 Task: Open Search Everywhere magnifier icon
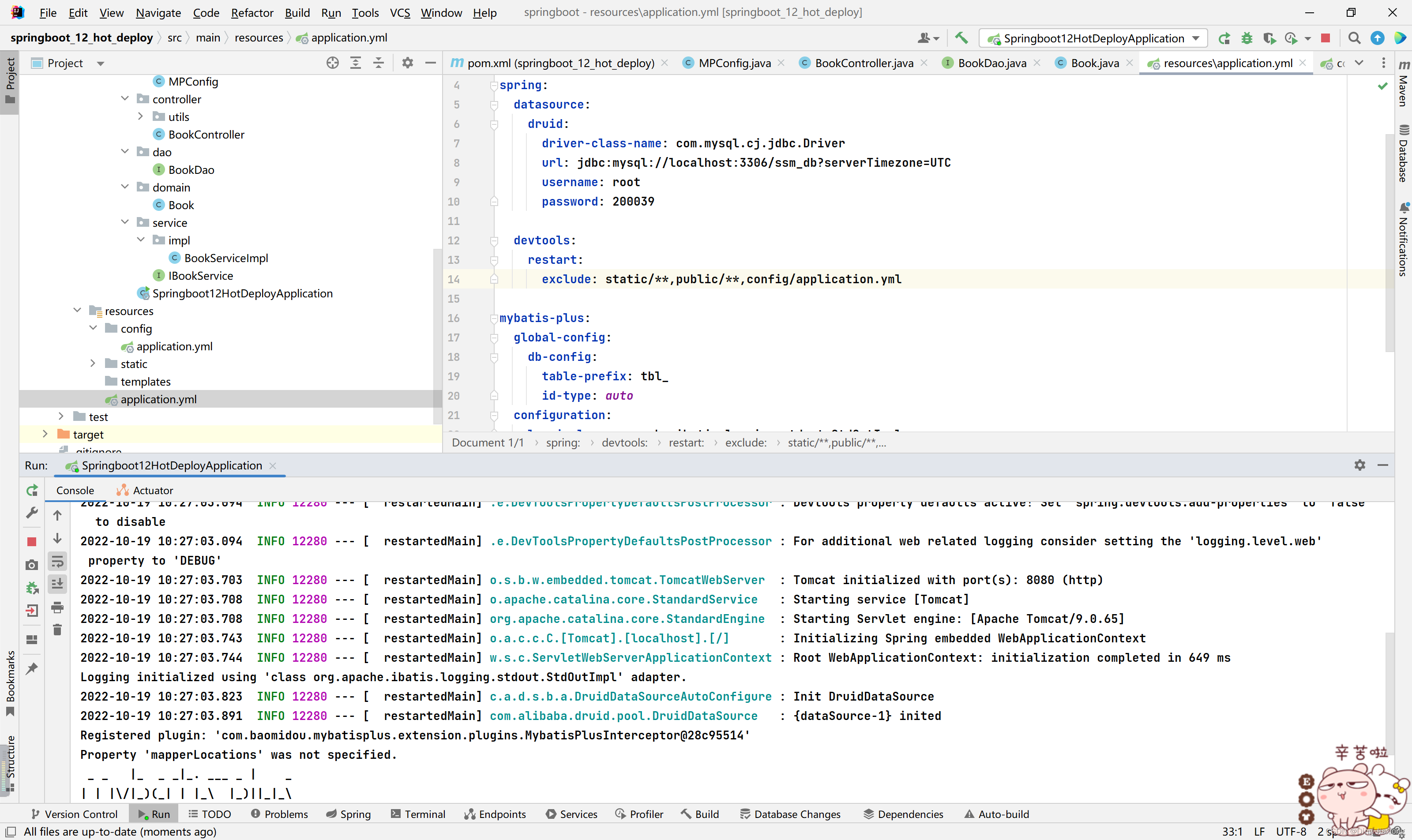[1354, 38]
